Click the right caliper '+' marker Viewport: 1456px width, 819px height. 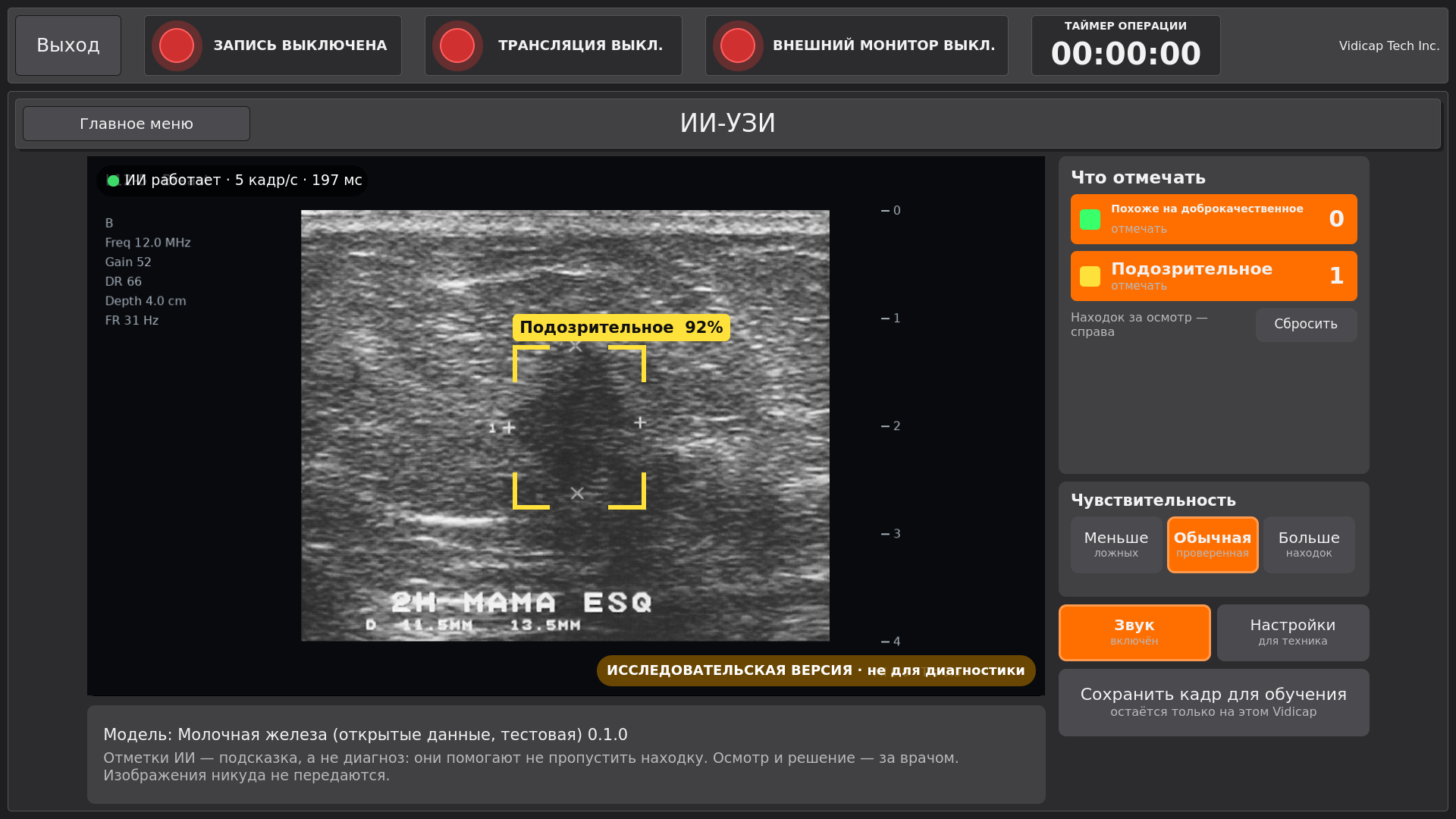(640, 422)
